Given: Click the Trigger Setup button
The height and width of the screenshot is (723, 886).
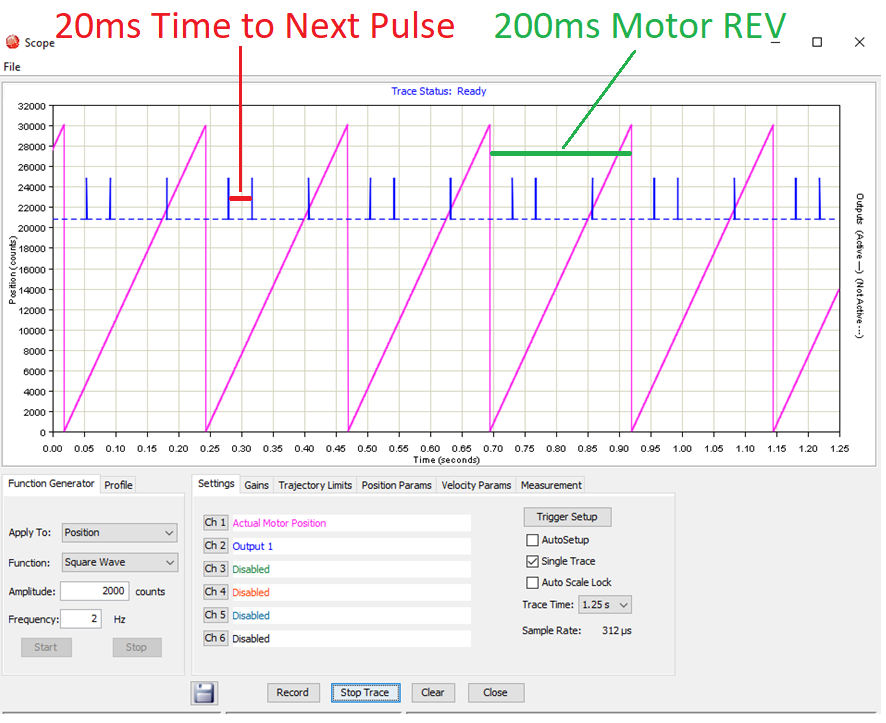Looking at the screenshot, I should click(x=567, y=517).
